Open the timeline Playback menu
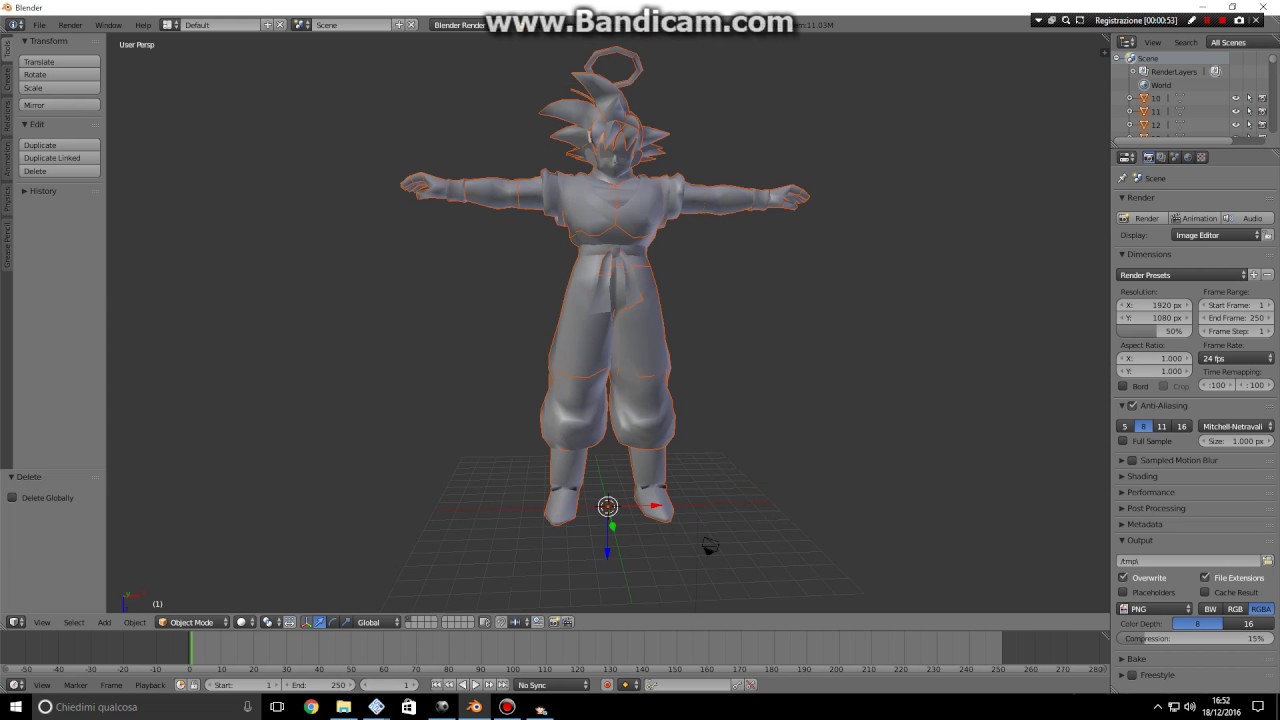1280x720 pixels. tap(150, 685)
